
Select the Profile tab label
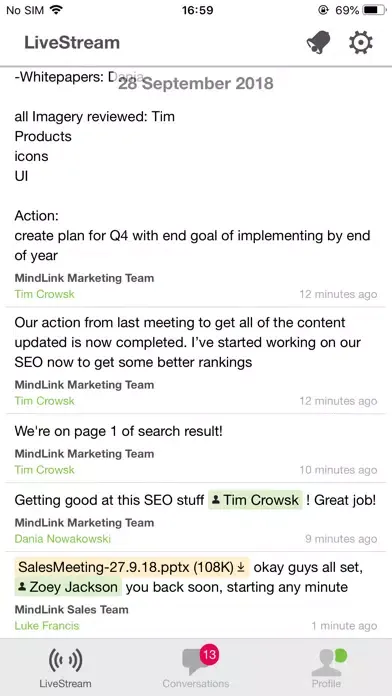pos(327,684)
